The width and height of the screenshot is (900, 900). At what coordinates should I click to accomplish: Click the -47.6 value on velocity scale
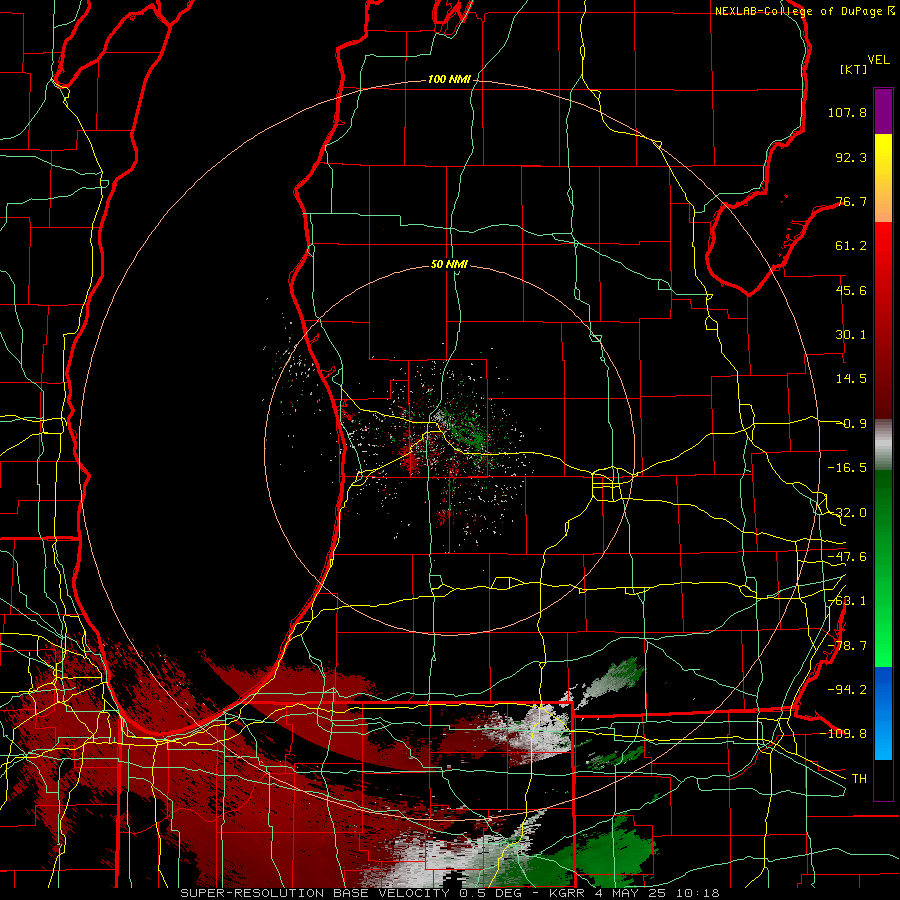click(847, 557)
